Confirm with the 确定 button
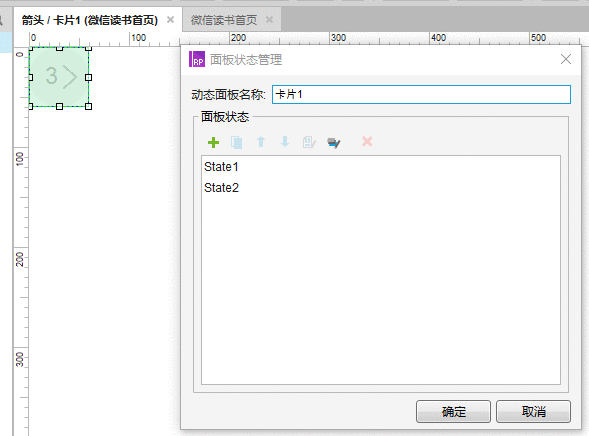 pos(453,412)
